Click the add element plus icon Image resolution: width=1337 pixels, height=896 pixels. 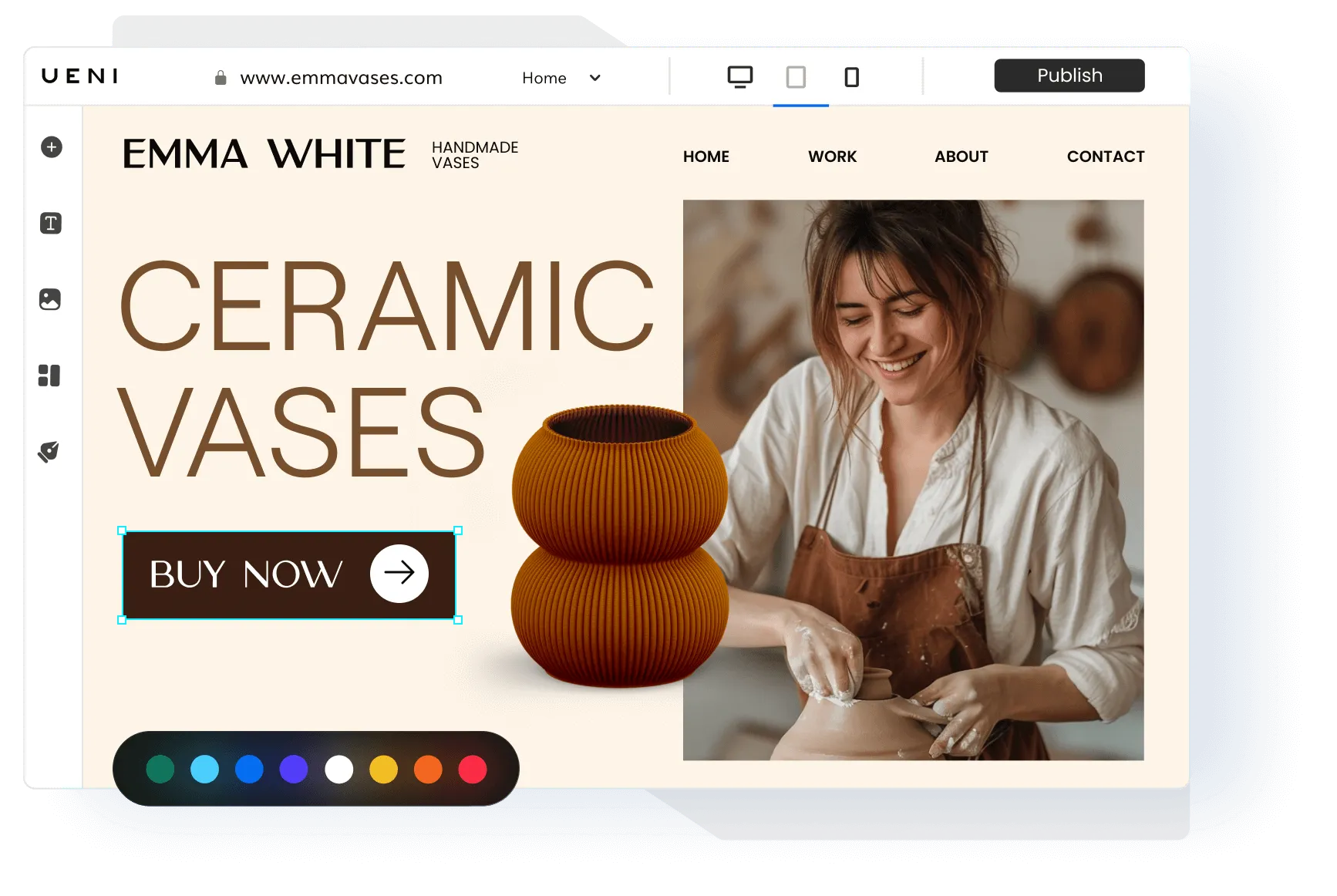point(51,147)
